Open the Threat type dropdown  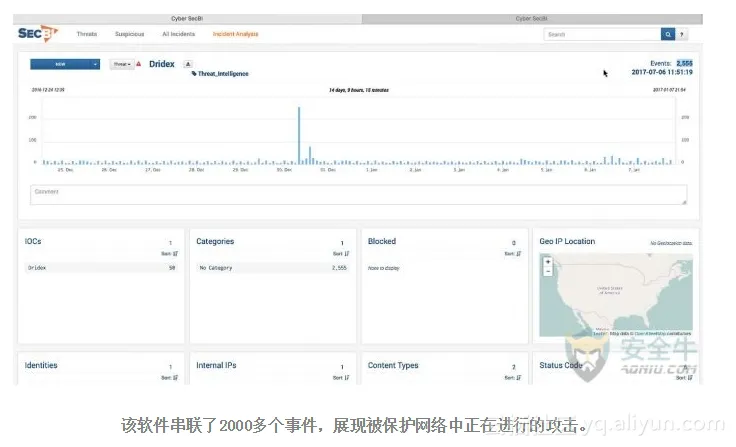[x=122, y=64]
